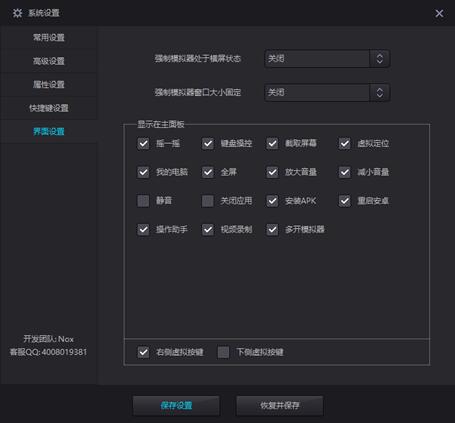Click the 恢复并保存 button
The height and width of the screenshot is (423, 455).
click(x=280, y=405)
